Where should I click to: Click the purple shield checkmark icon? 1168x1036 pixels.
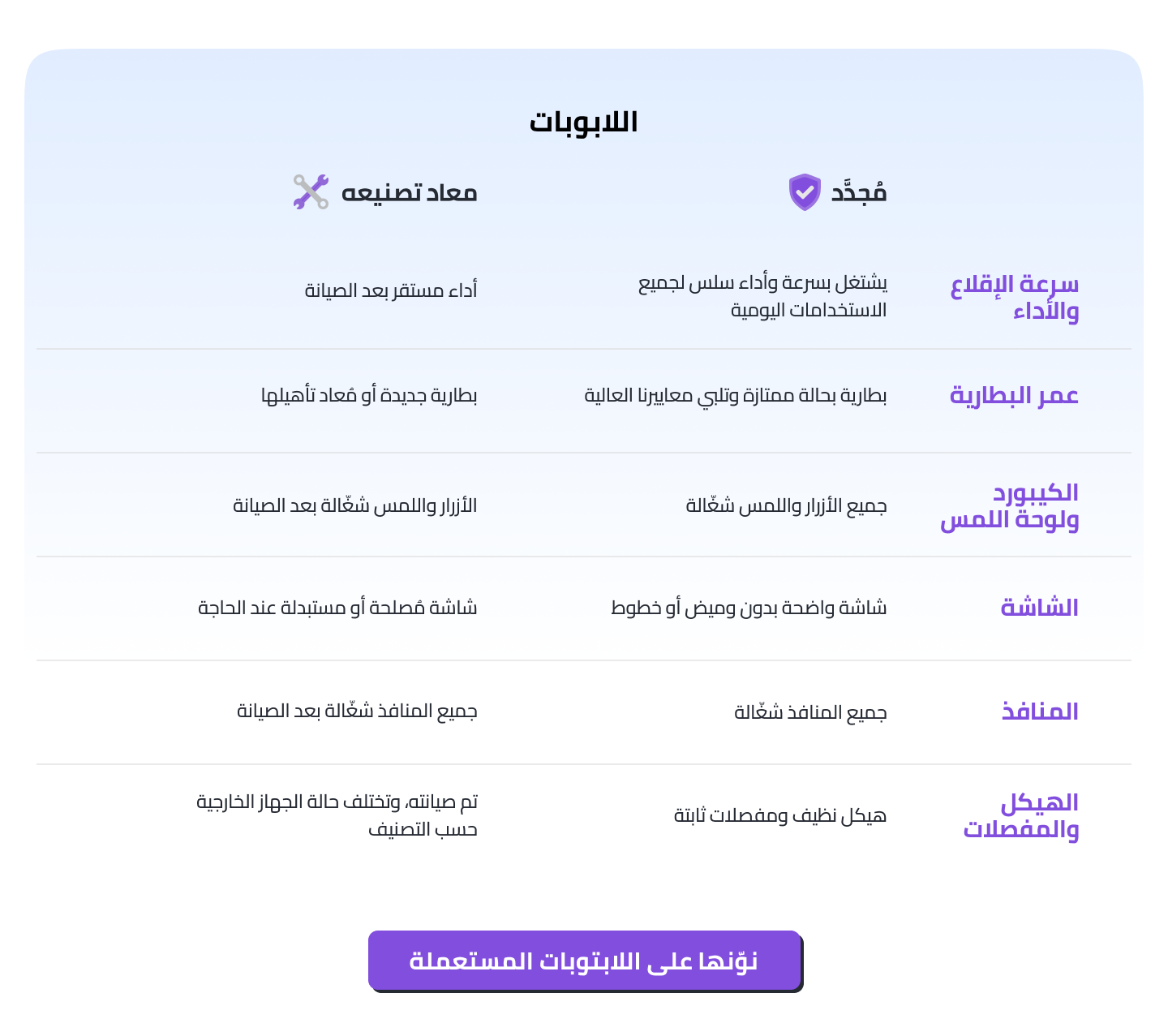pyautogui.click(x=805, y=192)
